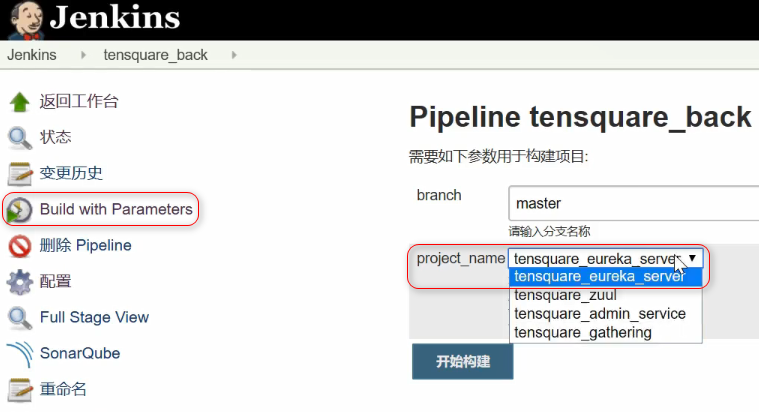This screenshot has height=412, width=759.
Task: Open Build with Parameters link
Action: click(x=116, y=209)
